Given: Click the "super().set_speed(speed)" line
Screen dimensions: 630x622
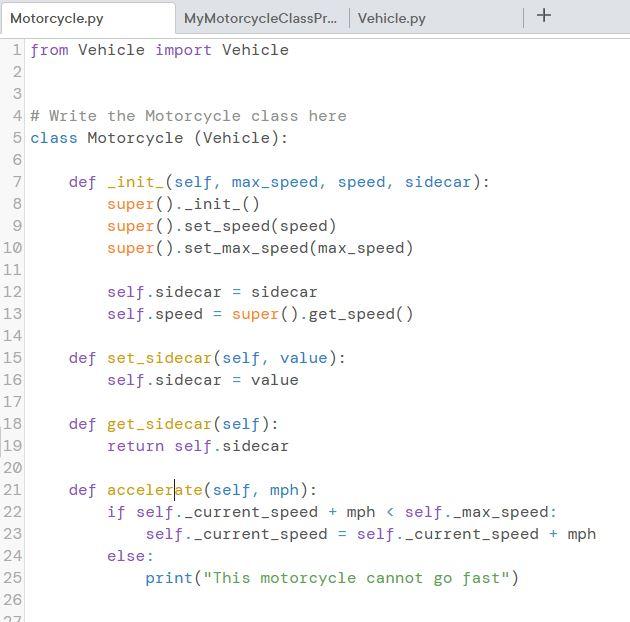Looking at the screenshot, I should coord(221,226).
